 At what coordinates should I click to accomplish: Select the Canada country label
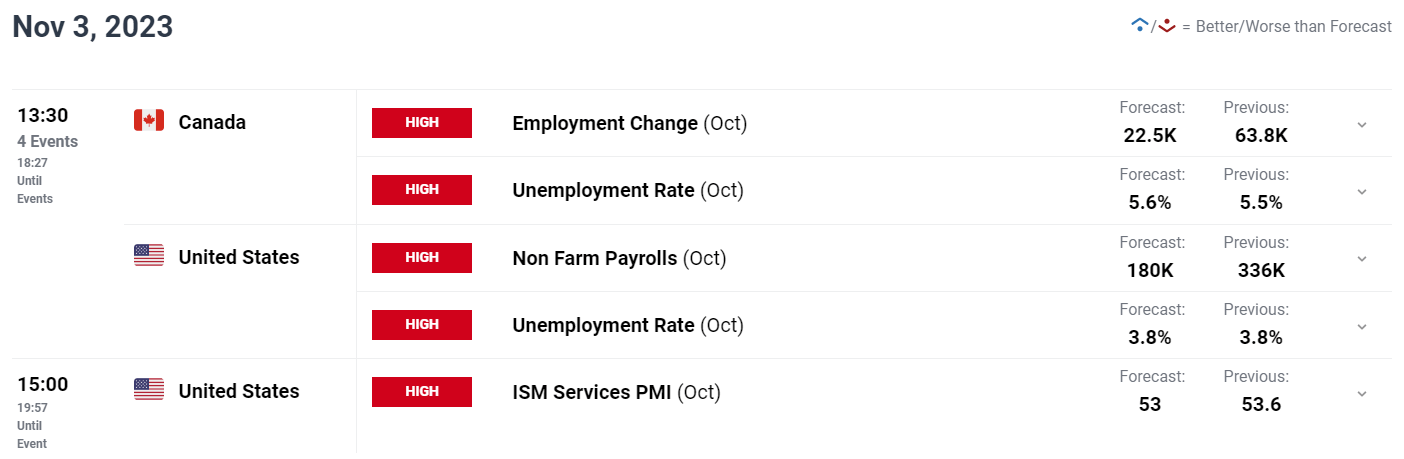pyautogui.click(x=212, y=122)
